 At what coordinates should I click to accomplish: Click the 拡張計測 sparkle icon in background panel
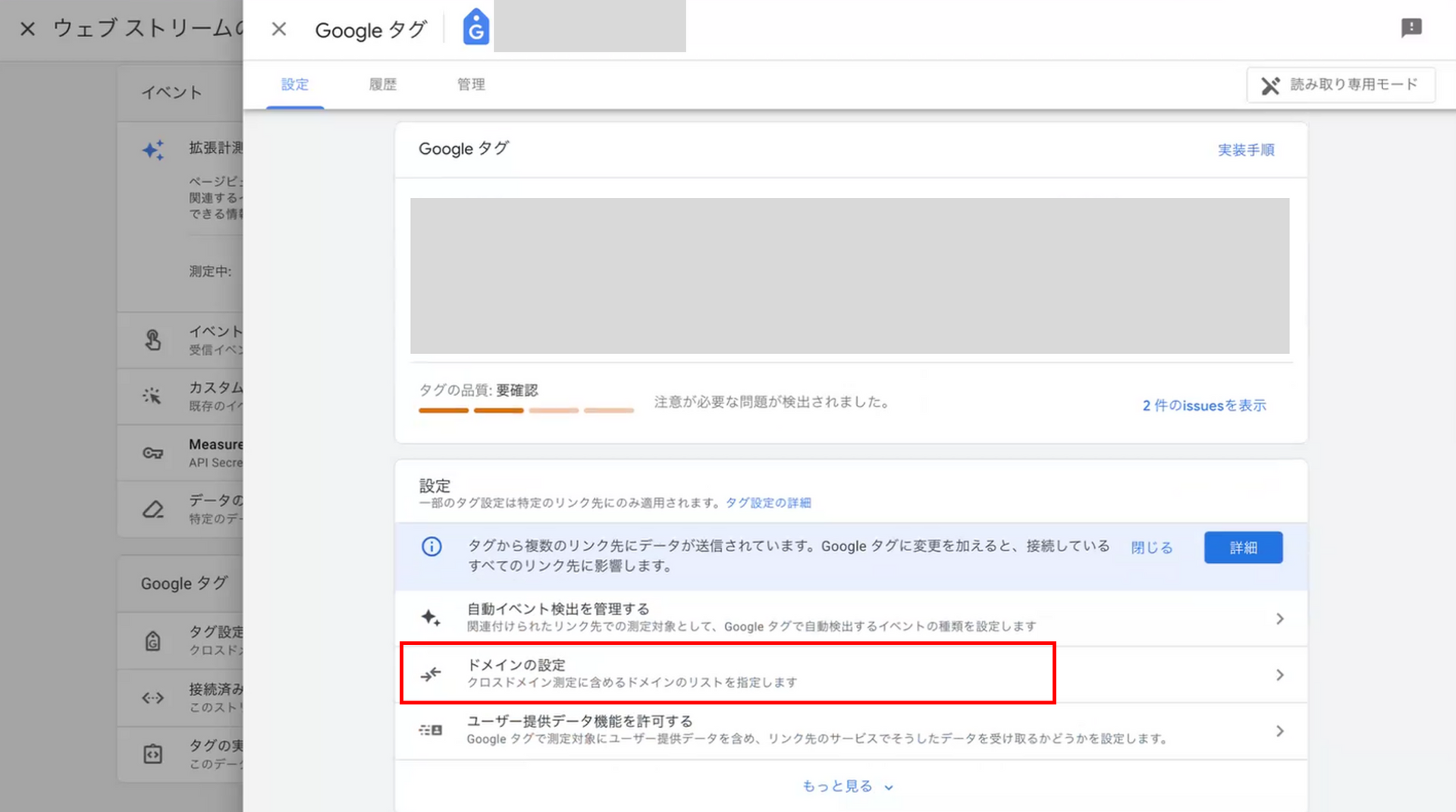(153, 150)
